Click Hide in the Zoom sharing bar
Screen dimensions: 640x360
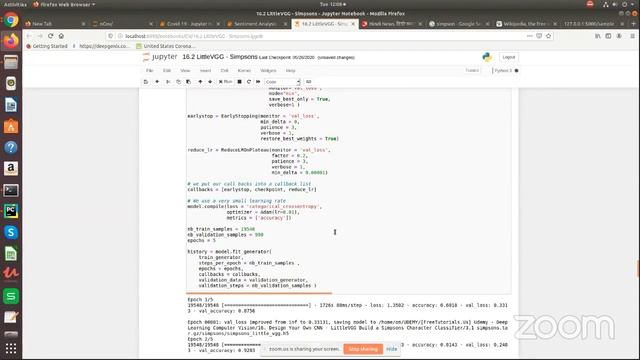point(391,349)
